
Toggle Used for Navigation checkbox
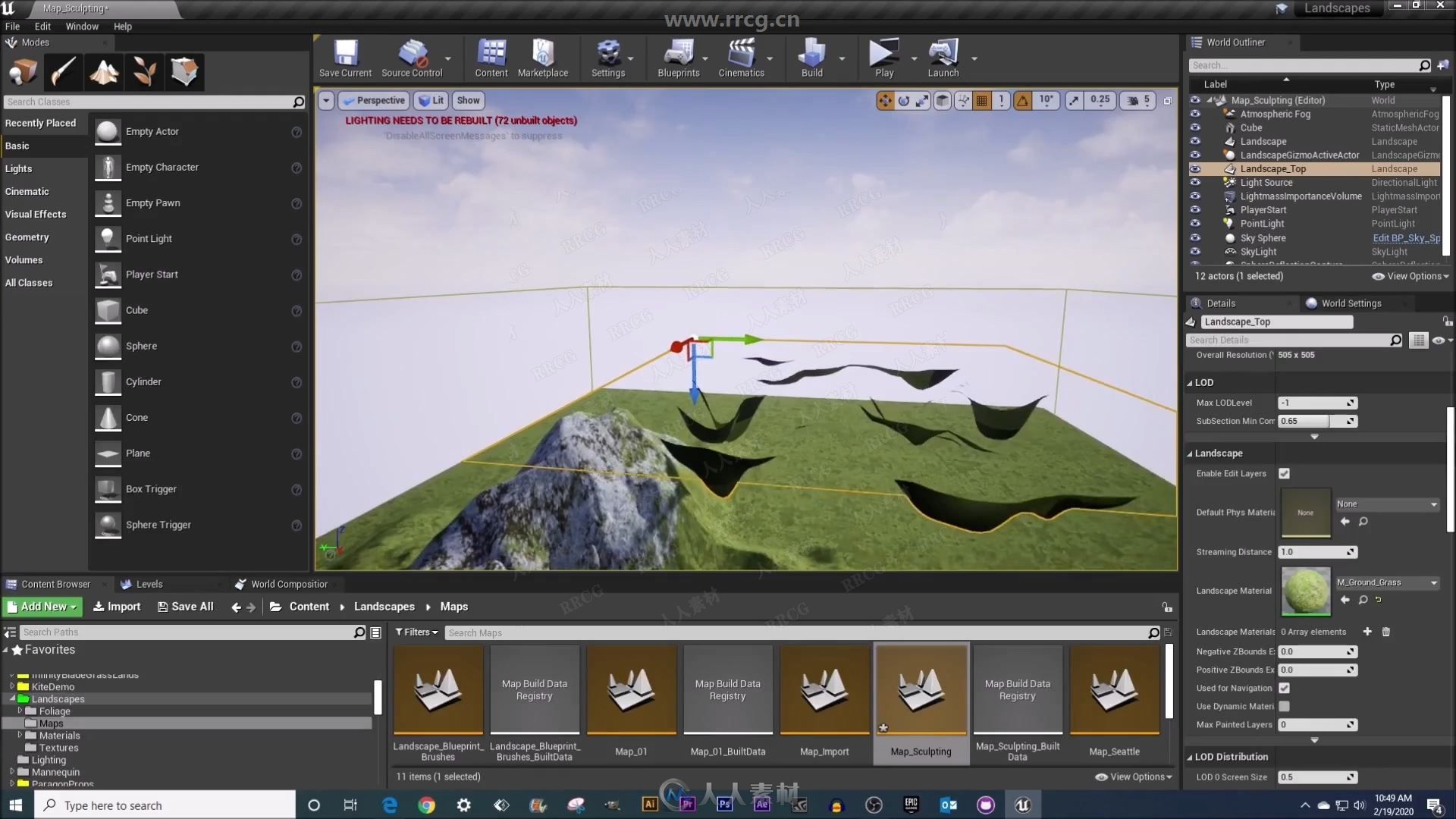[1285, 689]
